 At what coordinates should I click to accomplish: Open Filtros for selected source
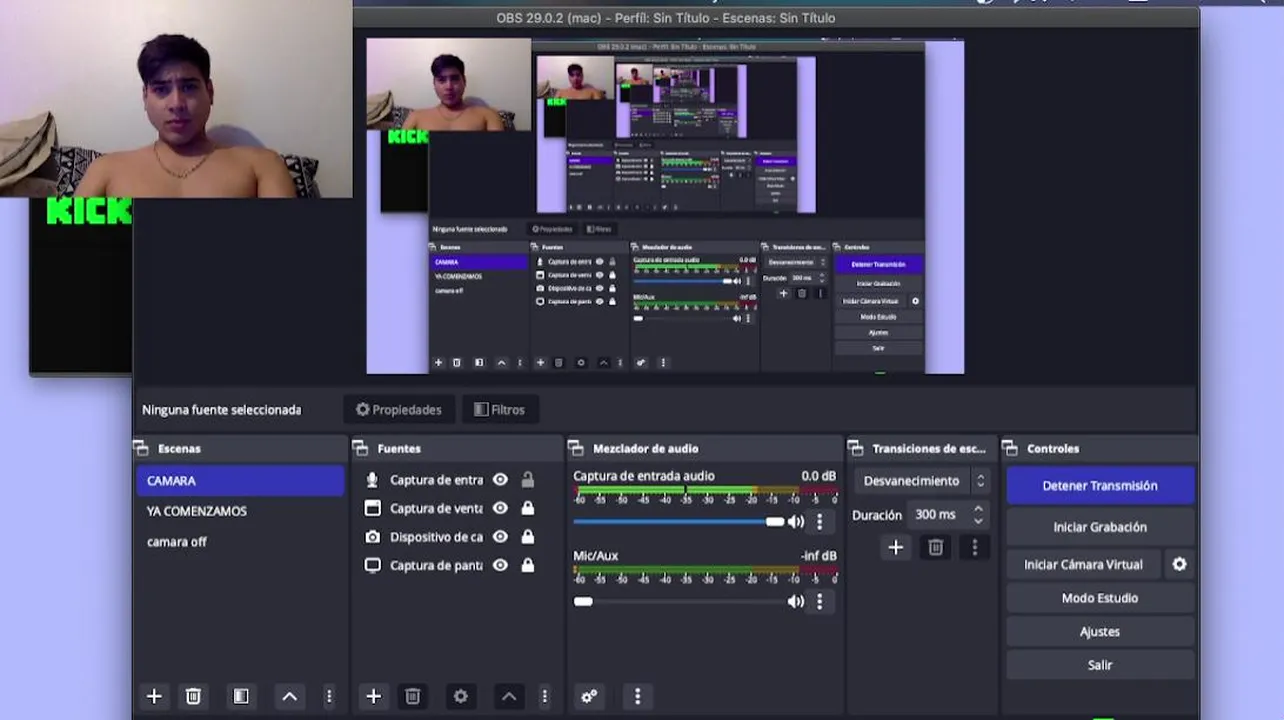tap(500, 410)
